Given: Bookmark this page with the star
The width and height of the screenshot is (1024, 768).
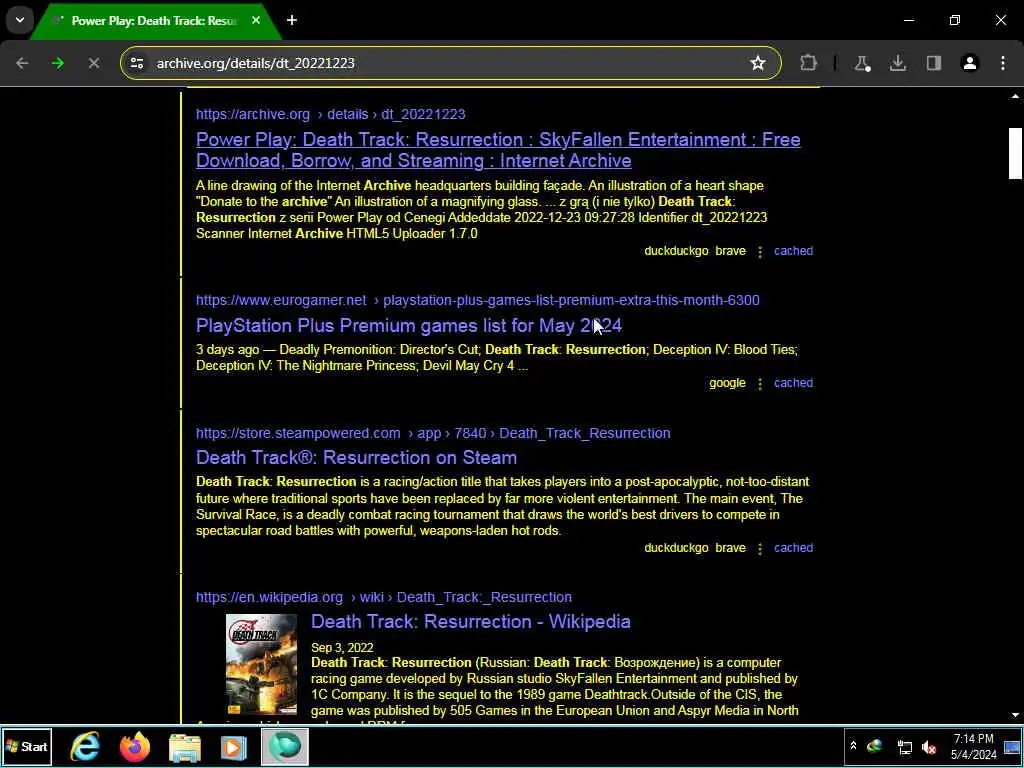Looking at the screenshot, I should [758, 63].
